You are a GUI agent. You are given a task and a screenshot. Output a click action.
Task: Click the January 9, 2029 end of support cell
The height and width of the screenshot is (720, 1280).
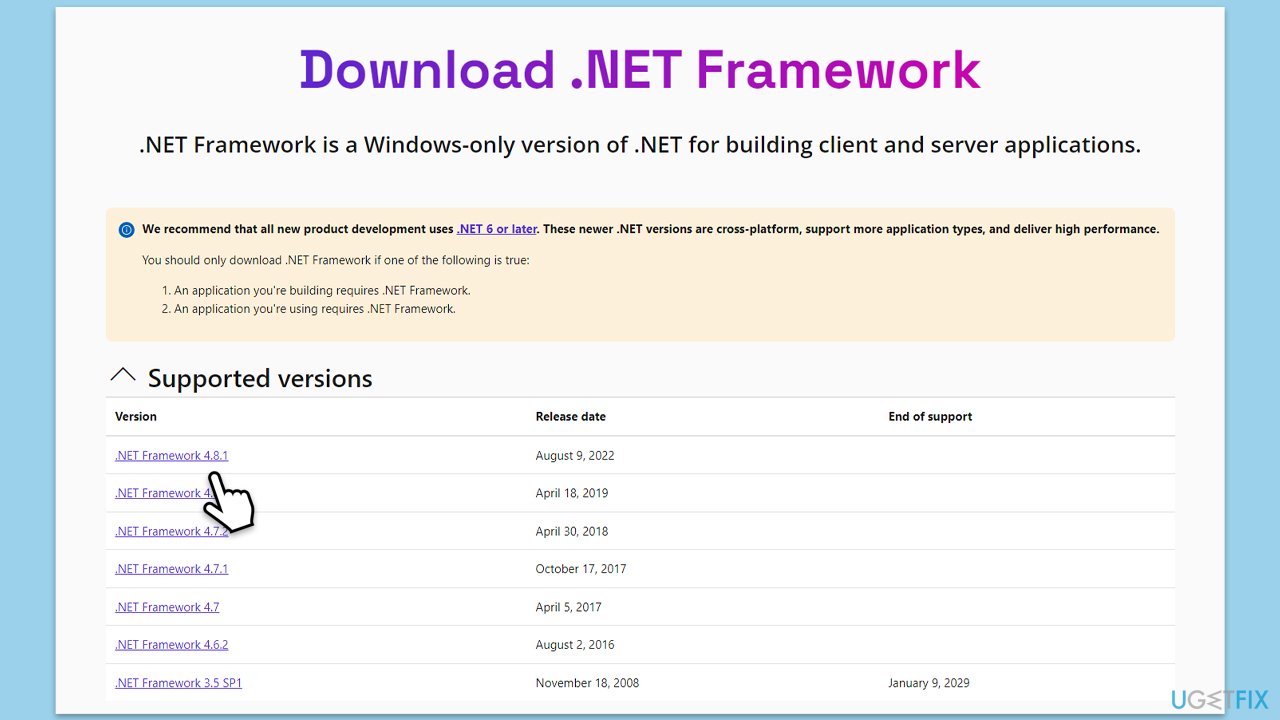(928, 683)
